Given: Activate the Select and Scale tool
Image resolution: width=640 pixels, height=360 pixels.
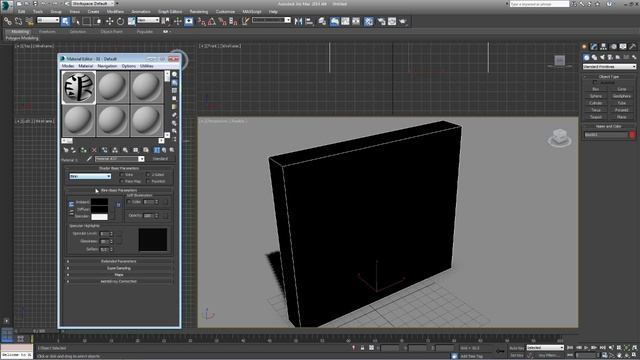Looking at the screenshot, I should click(131, 21).
